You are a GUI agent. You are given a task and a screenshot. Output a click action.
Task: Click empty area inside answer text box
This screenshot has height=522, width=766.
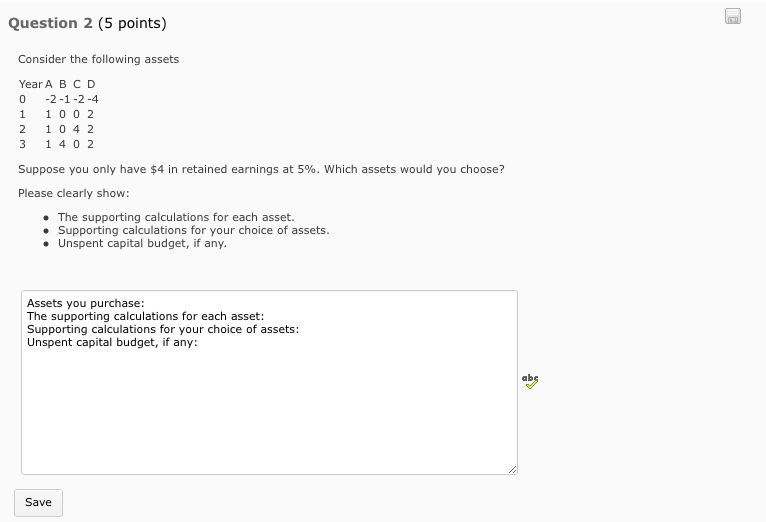[x=269, y=410]
